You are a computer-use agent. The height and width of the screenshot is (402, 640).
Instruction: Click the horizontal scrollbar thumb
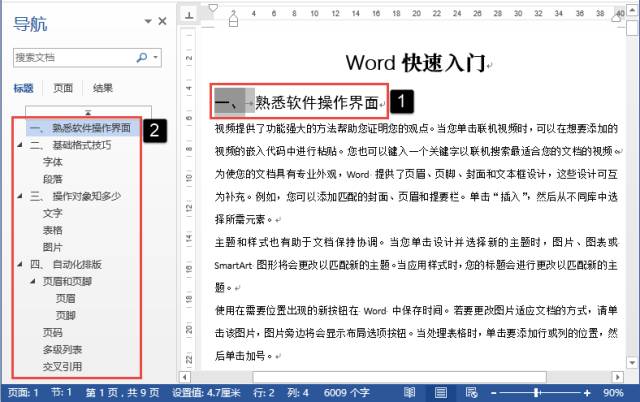(x=399, y=377)
